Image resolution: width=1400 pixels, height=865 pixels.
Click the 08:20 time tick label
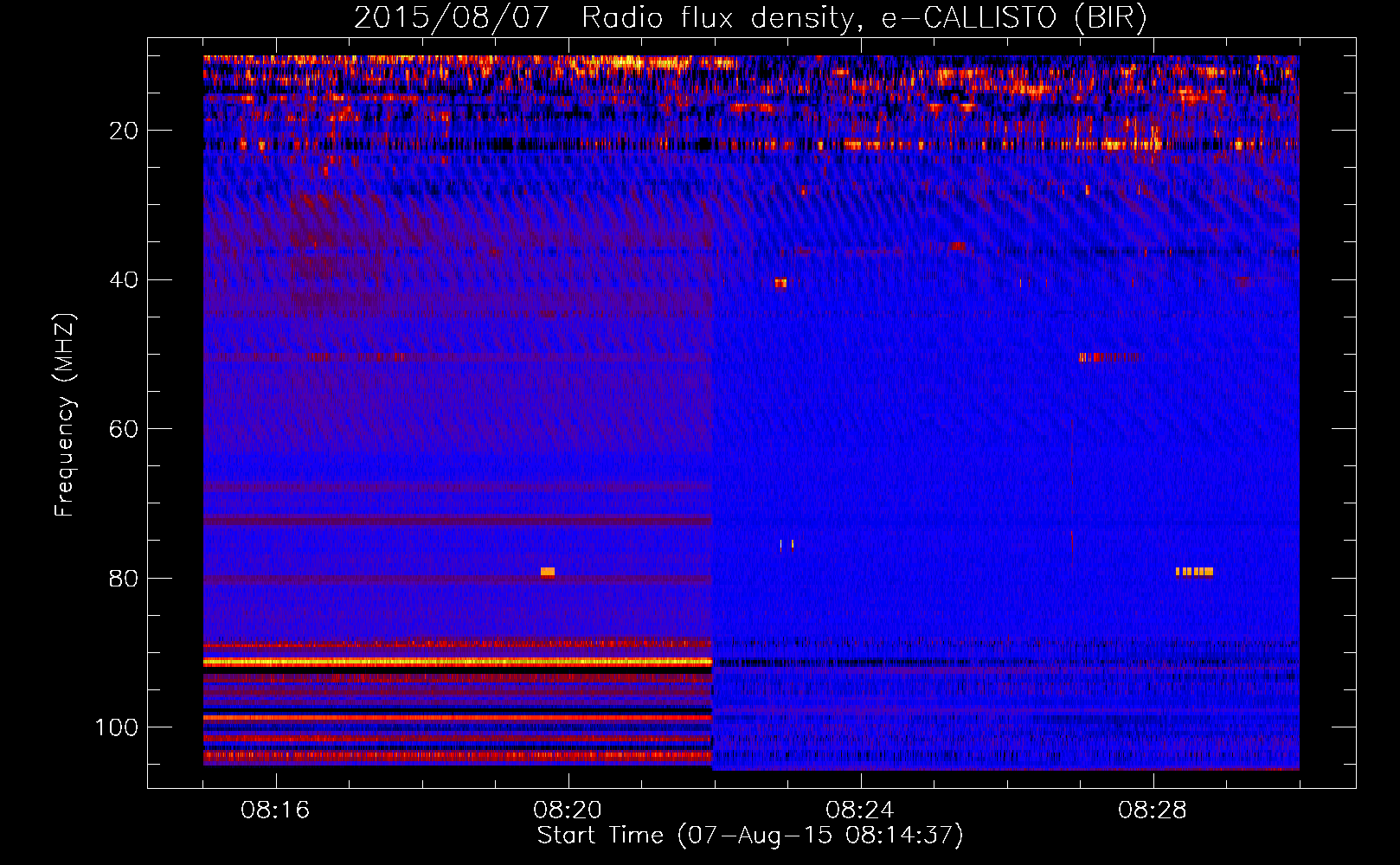[568, 811]
